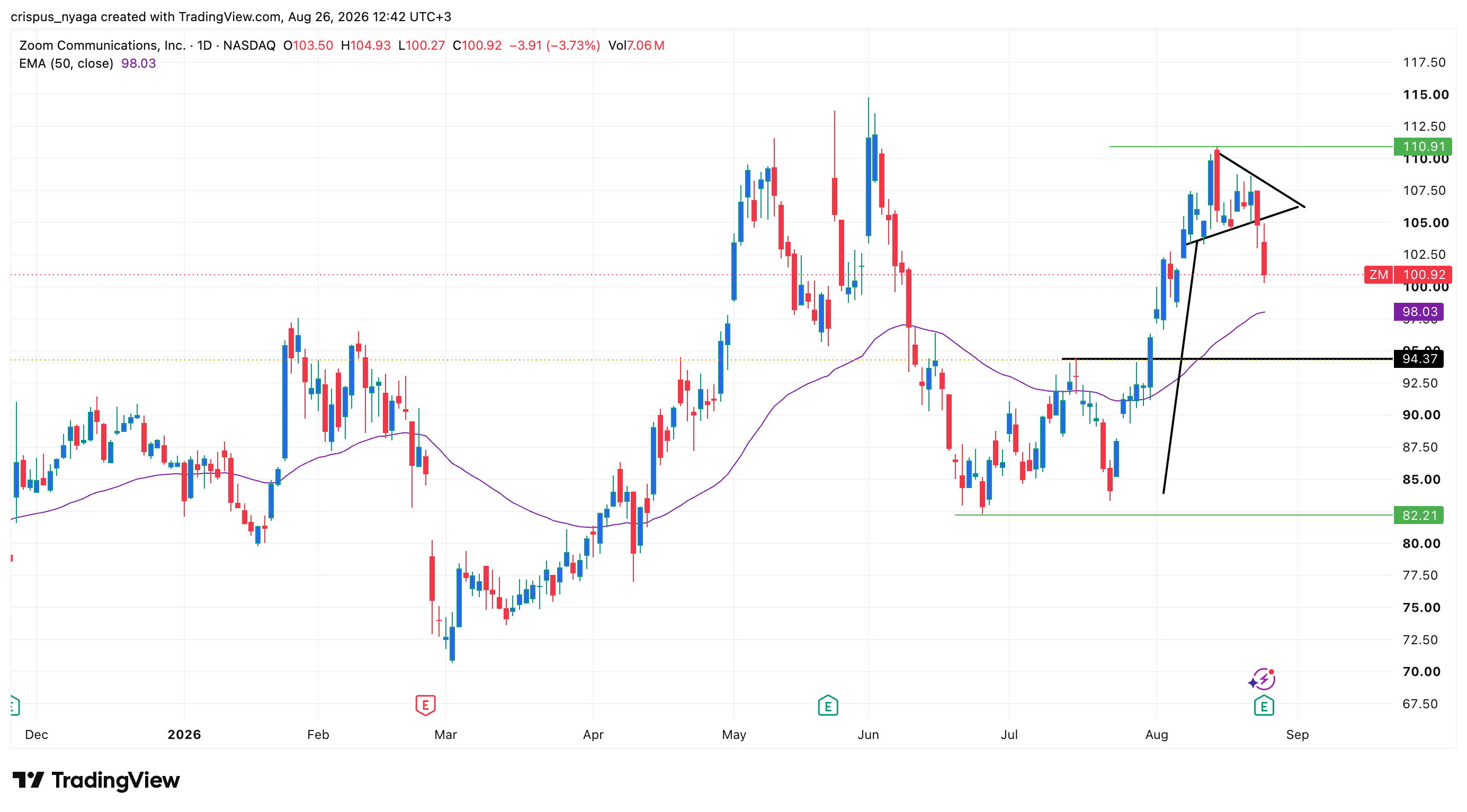The height and width of the screenshot is (812, 1467).
Task: Click the TradingView logo
Action: [96, 780]
